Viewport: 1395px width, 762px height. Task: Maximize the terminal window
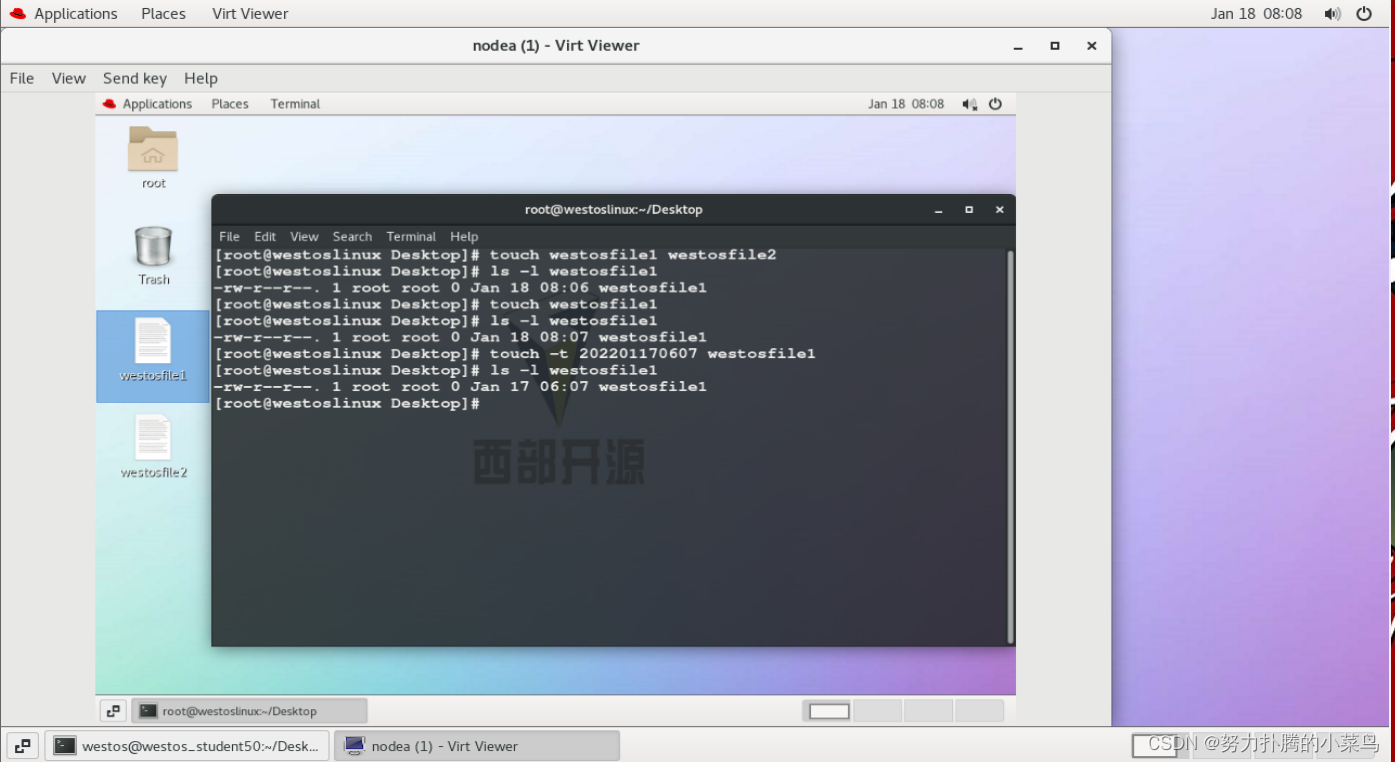[x=968, y=210]
